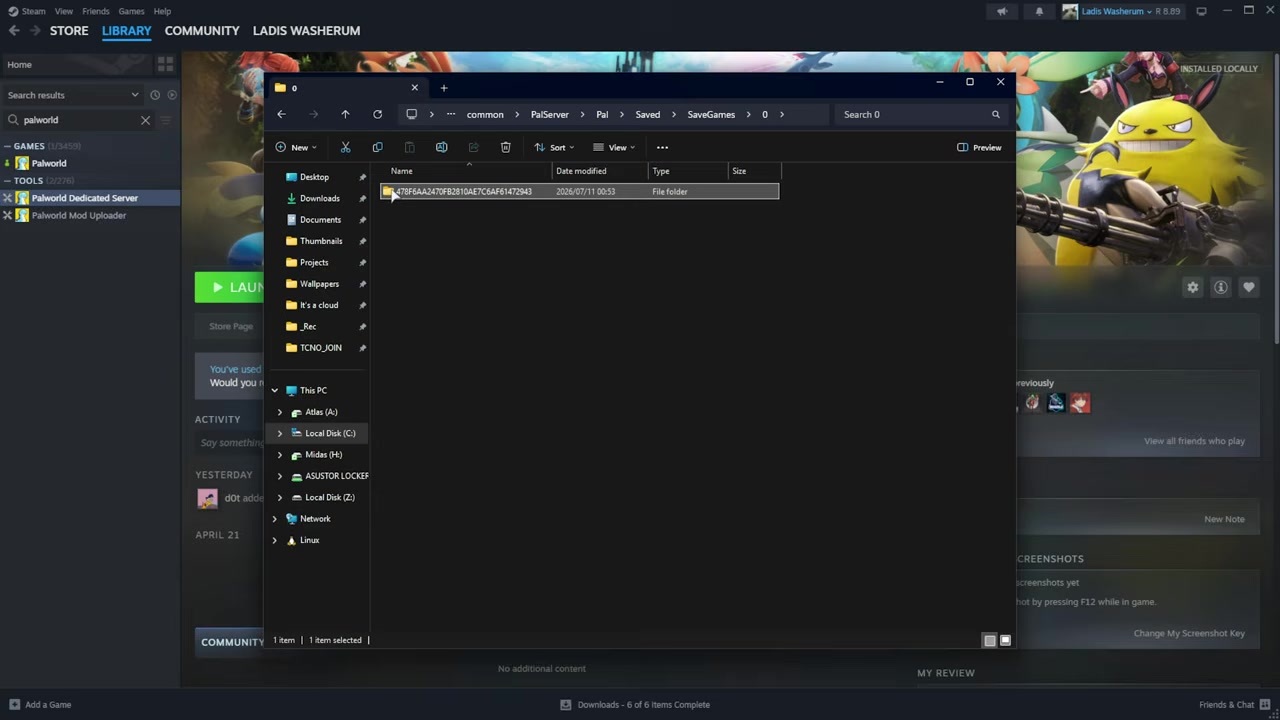Open the View dropdown
The height and width of the screenshot is (720, 1280).
(614, 147)
